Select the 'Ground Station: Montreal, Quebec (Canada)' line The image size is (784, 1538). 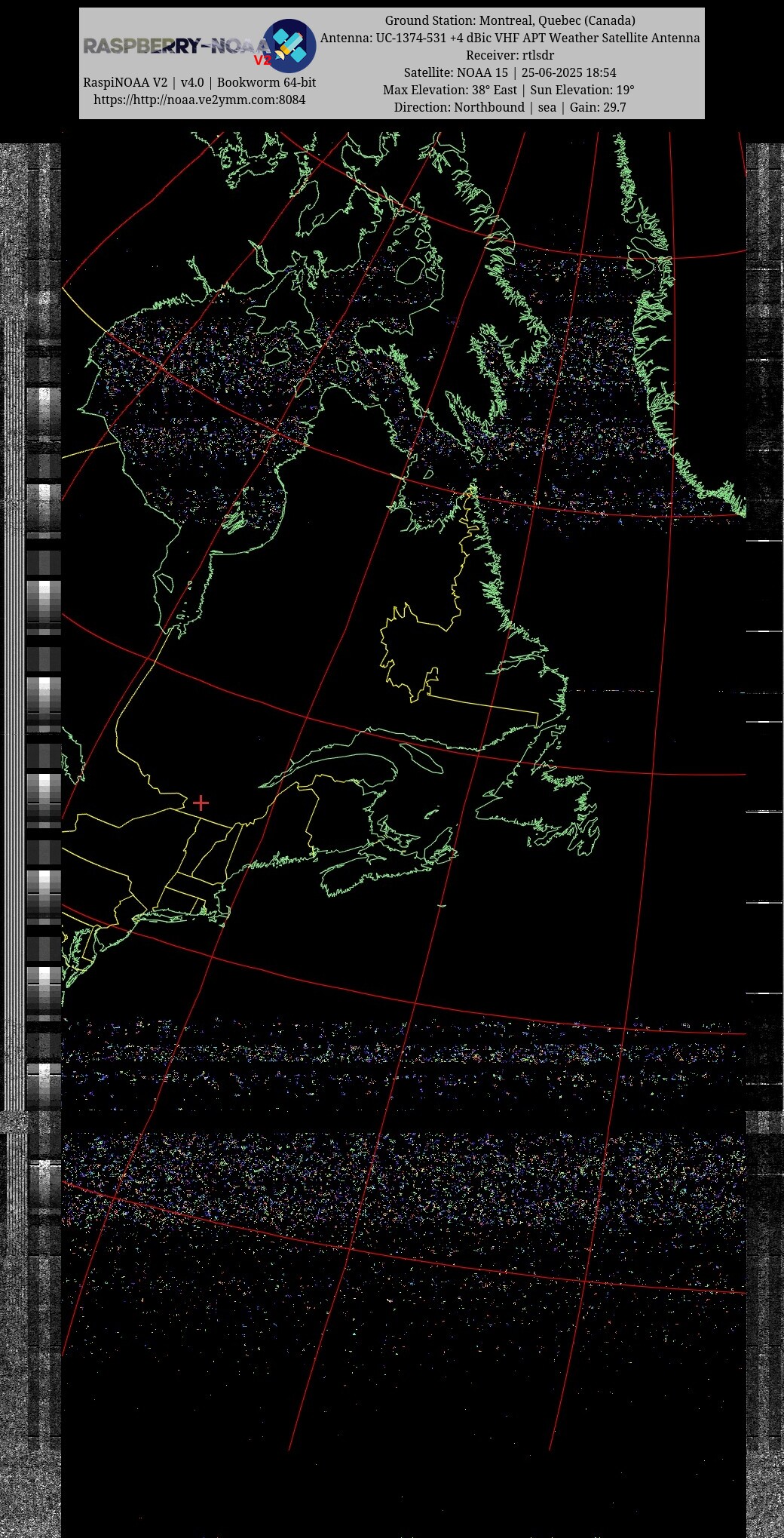coord(510,20)
